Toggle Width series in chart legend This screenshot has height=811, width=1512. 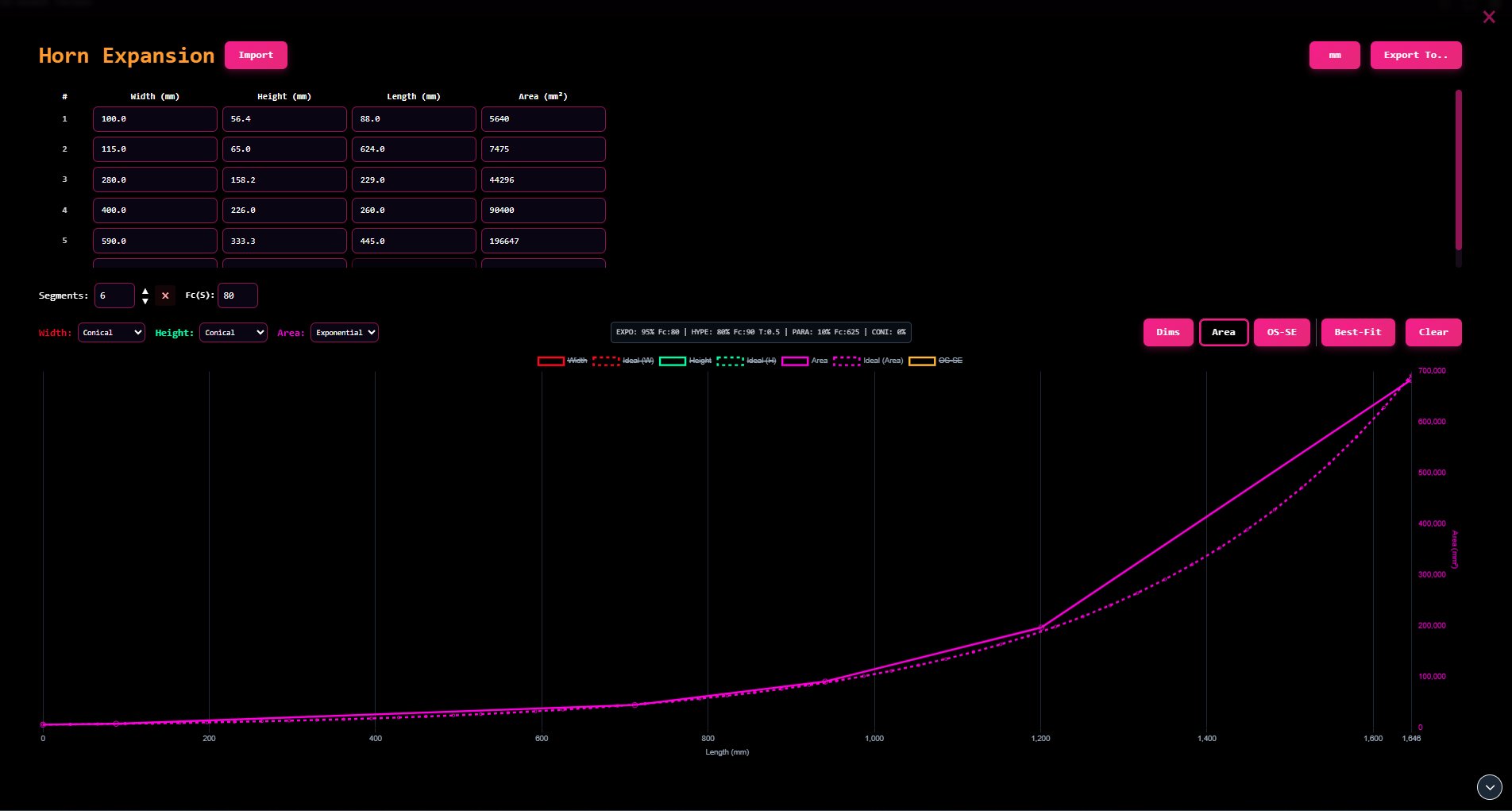562,361
